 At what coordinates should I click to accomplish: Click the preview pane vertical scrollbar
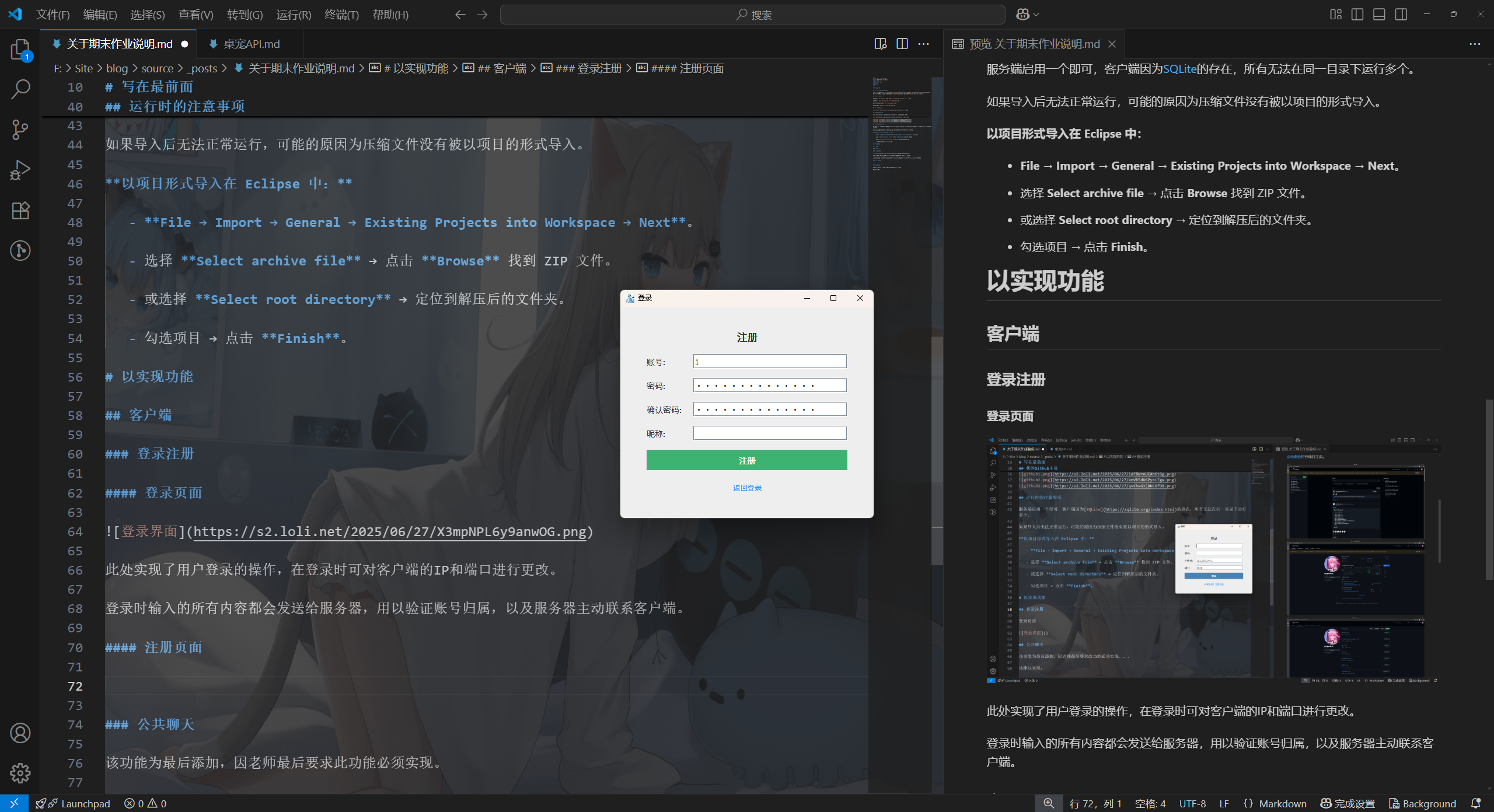click(x=1489, y=489)
